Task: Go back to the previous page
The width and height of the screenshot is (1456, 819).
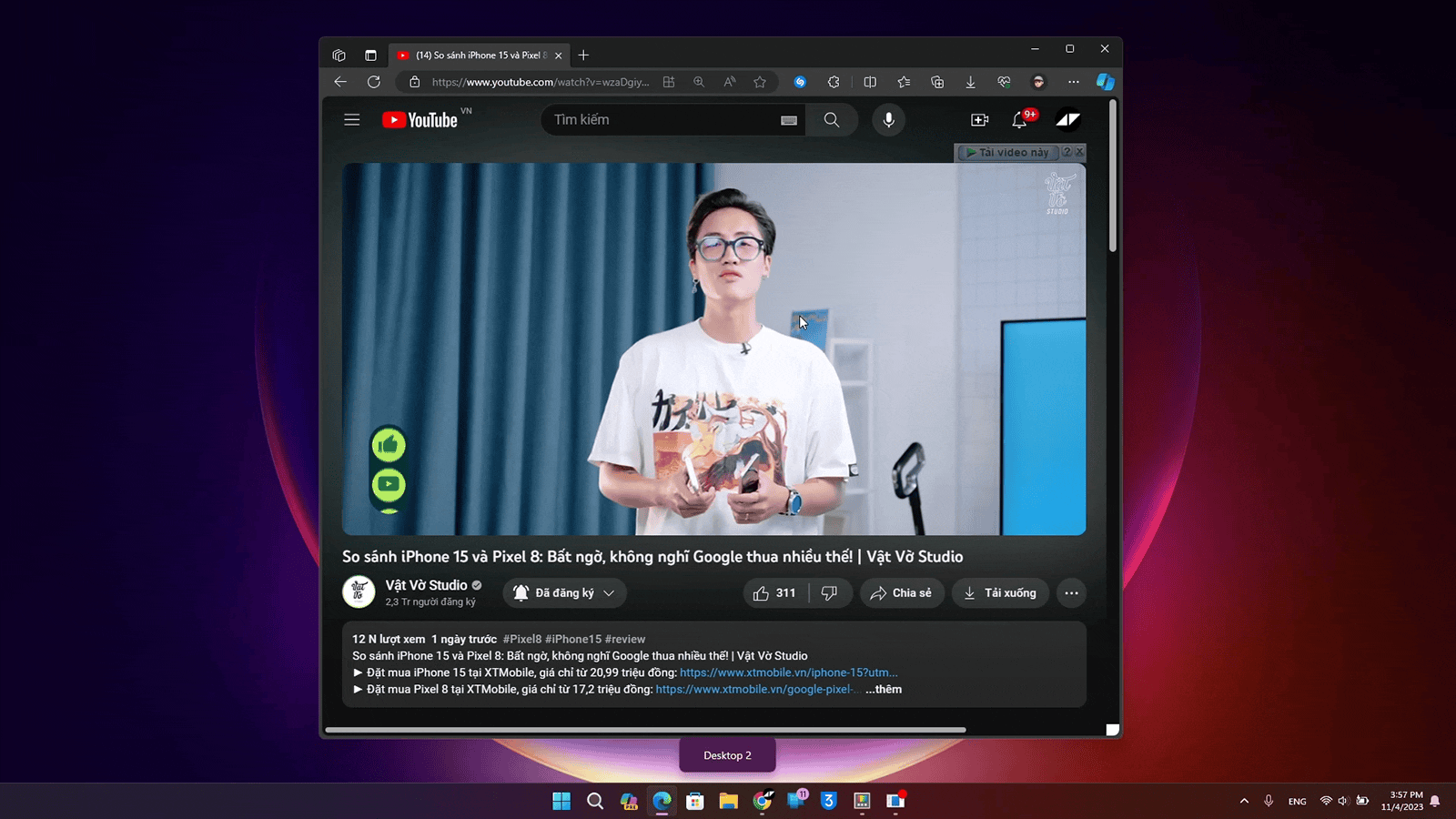Action: point(340,82)
